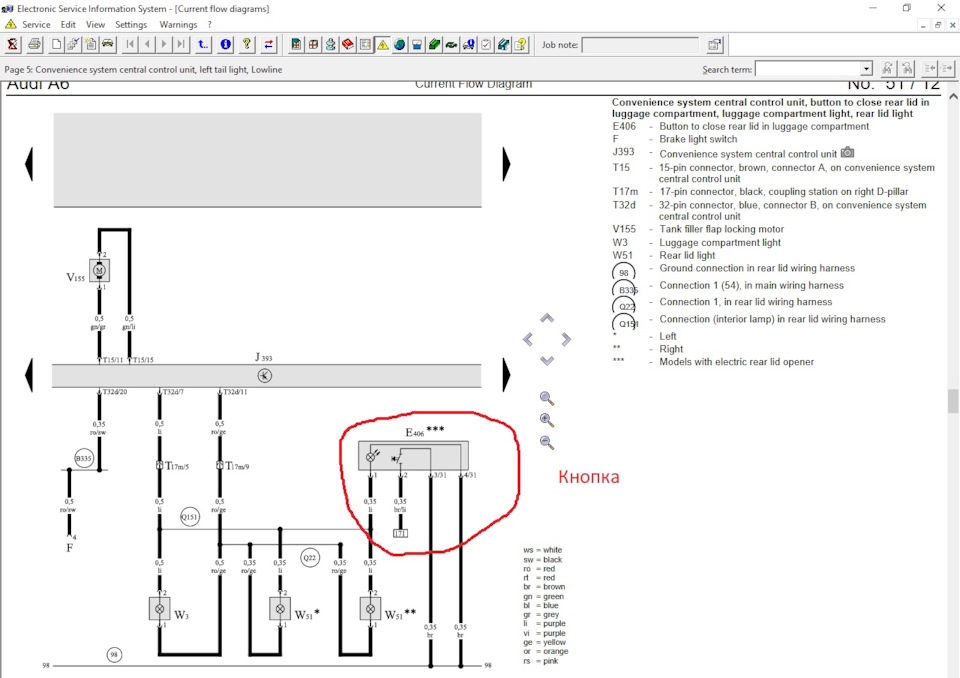The height and width of the screenshot is (678, 960).
Task: Pan diagram down with the down arrow
Action: click(547, 360)
